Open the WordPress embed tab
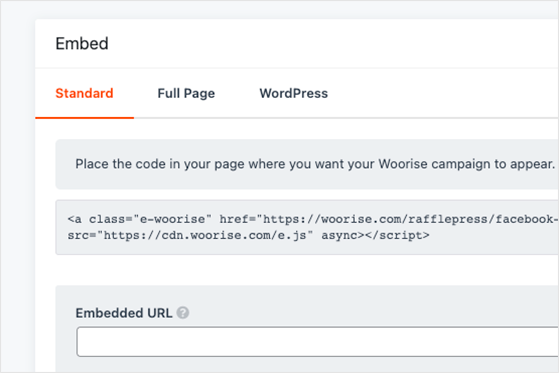559x373 pixels. coord(293,93)
